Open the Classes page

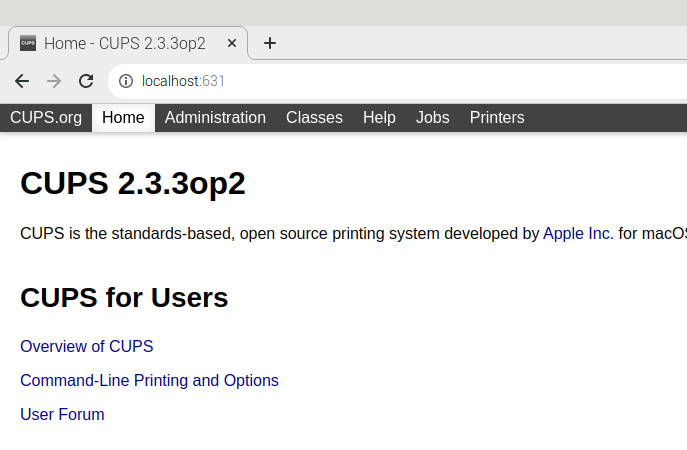(314, 117)
